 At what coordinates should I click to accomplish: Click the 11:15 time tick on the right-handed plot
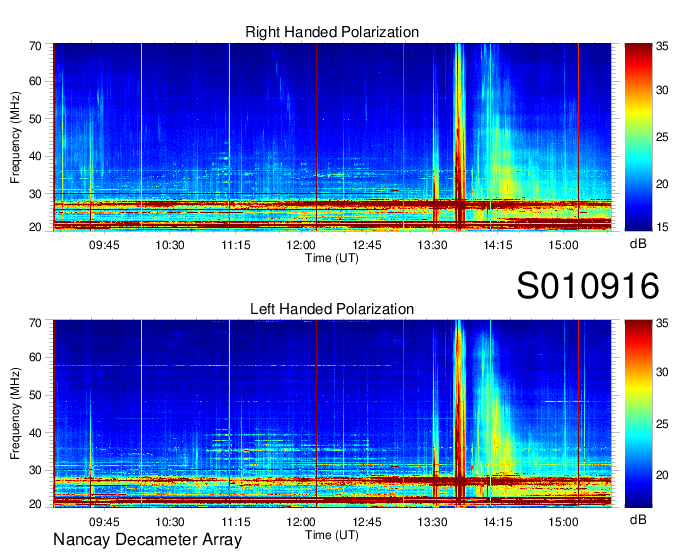pos(236,245)
